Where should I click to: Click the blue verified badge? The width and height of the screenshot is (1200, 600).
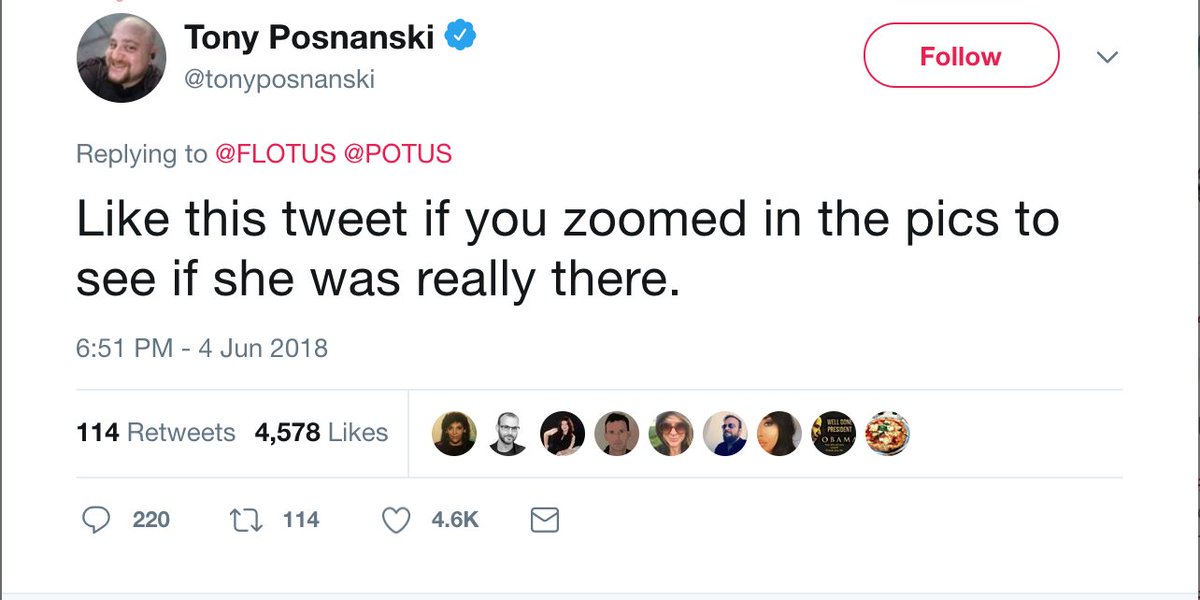pos(459,38)
